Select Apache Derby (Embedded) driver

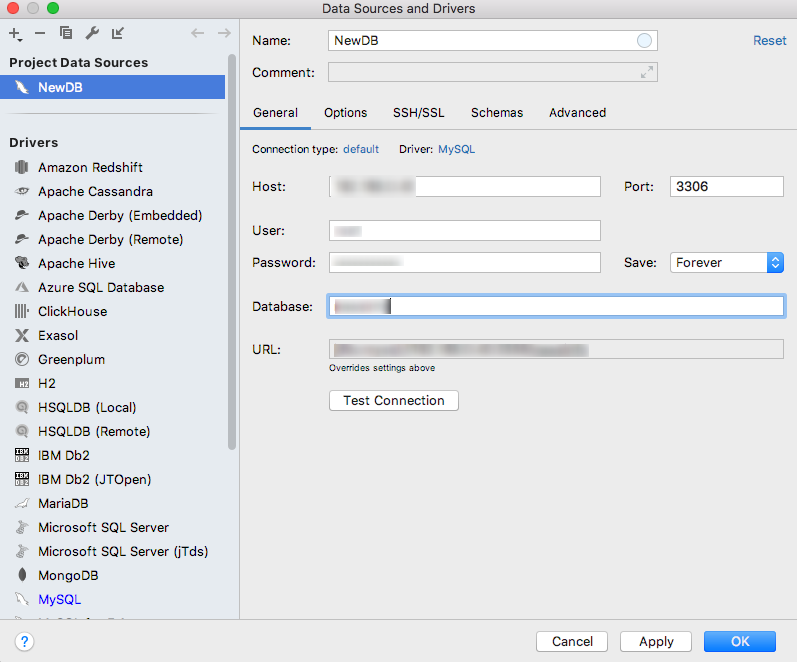pyautogui.click(x=112, y=215)
